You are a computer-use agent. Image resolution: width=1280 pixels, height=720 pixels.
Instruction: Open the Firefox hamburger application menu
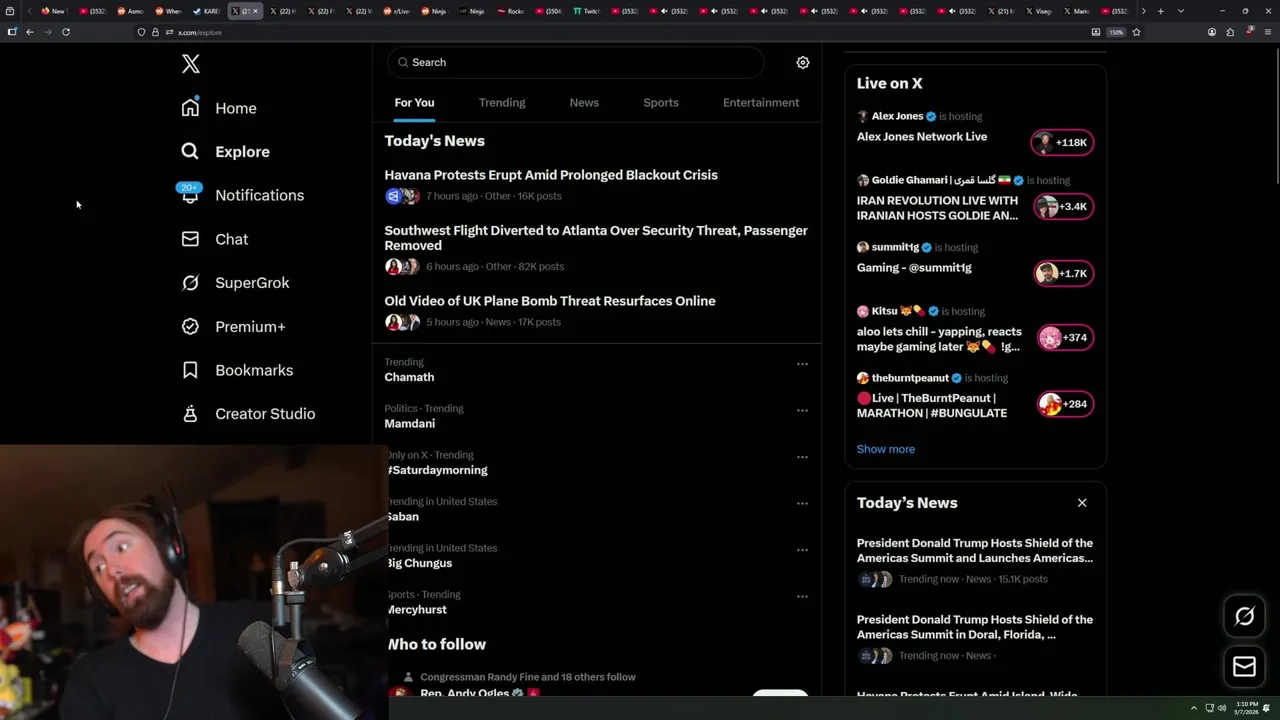click(1267, 32)
